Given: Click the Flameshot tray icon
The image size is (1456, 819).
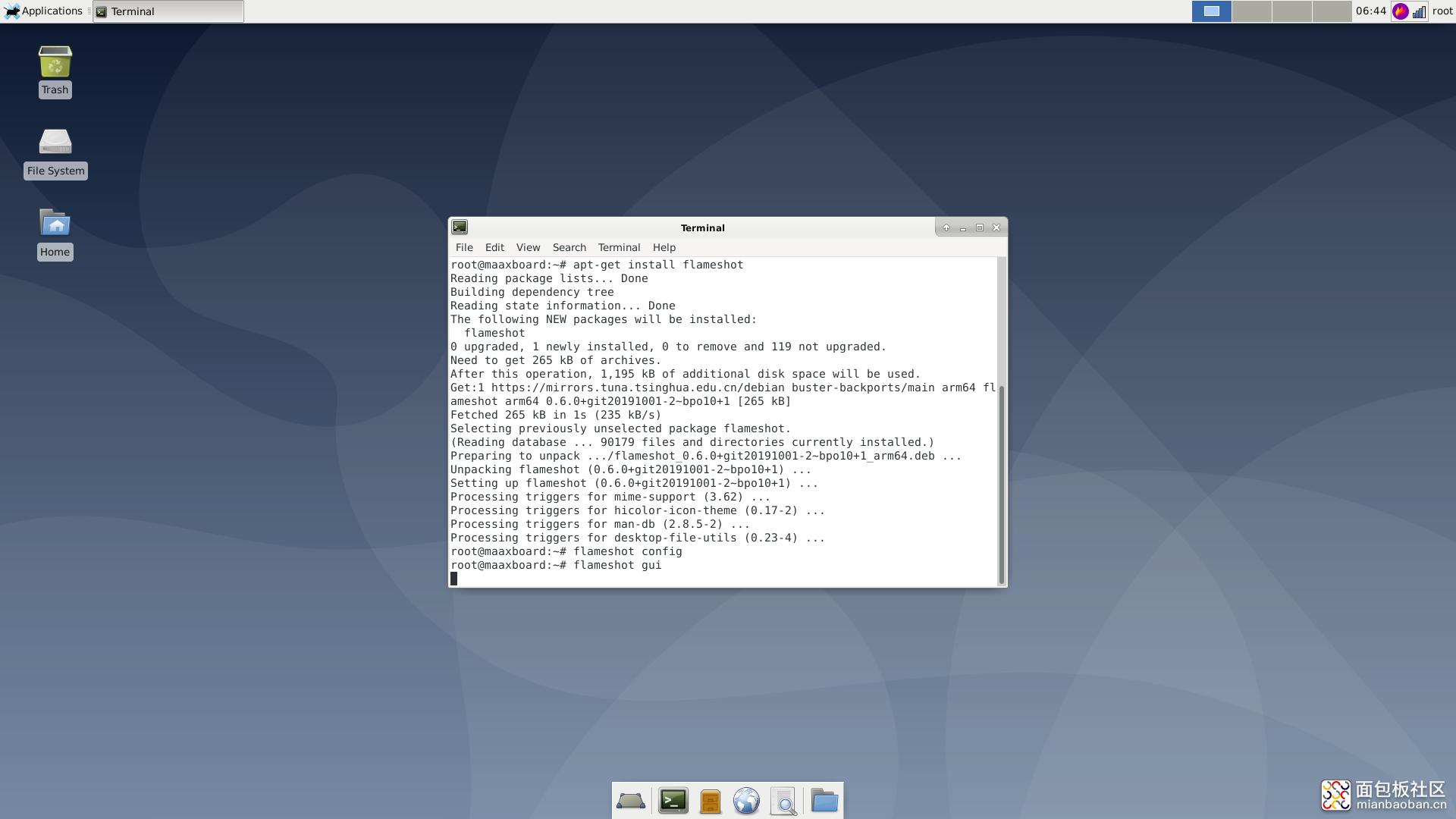Looking at the screenshot, I should pyautogui.click(x=1401, y=11).
